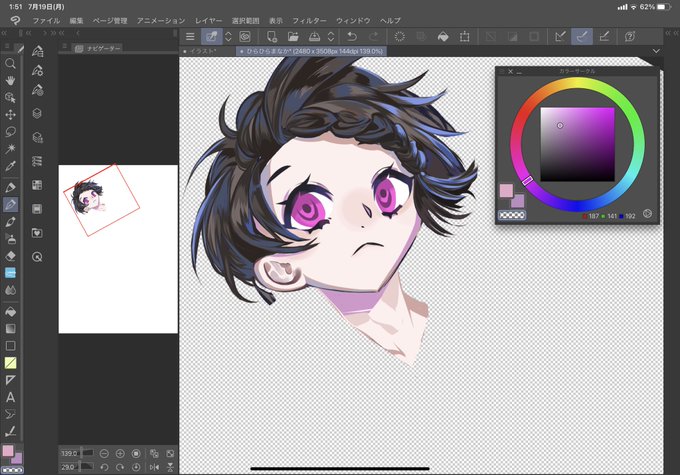Open the アニメーション menu

tap(161, 20)
